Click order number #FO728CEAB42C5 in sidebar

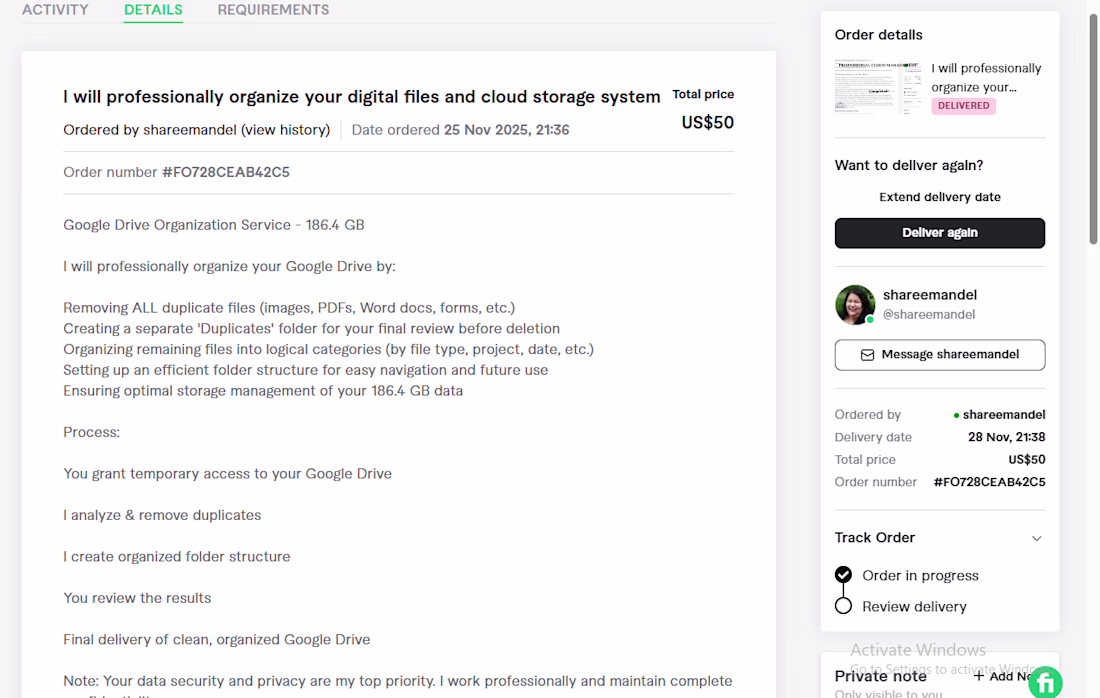pyautogui.click(x=989, y=482)
